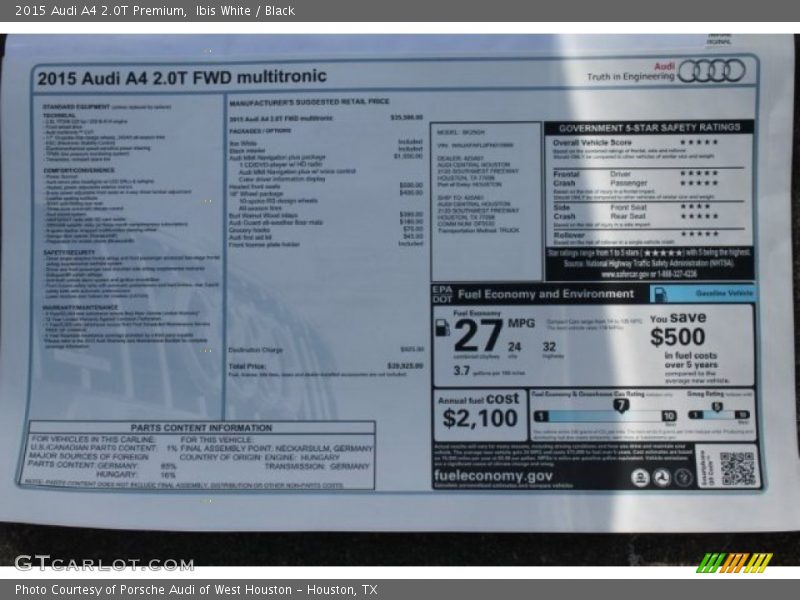
Task: Click the WARRANTY/MAINTENANCE section heading
Action: click(81, 308)
